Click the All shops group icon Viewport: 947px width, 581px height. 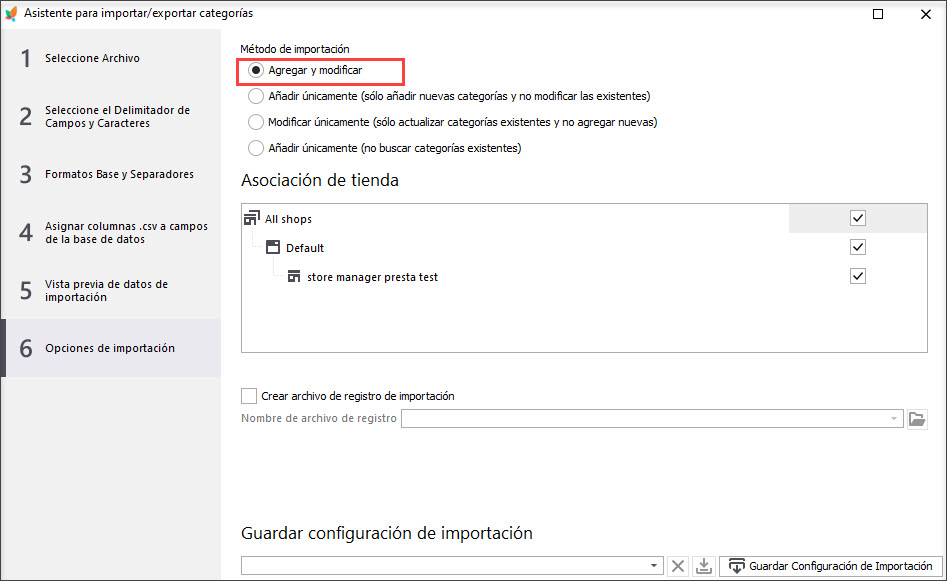click(252, 218)
